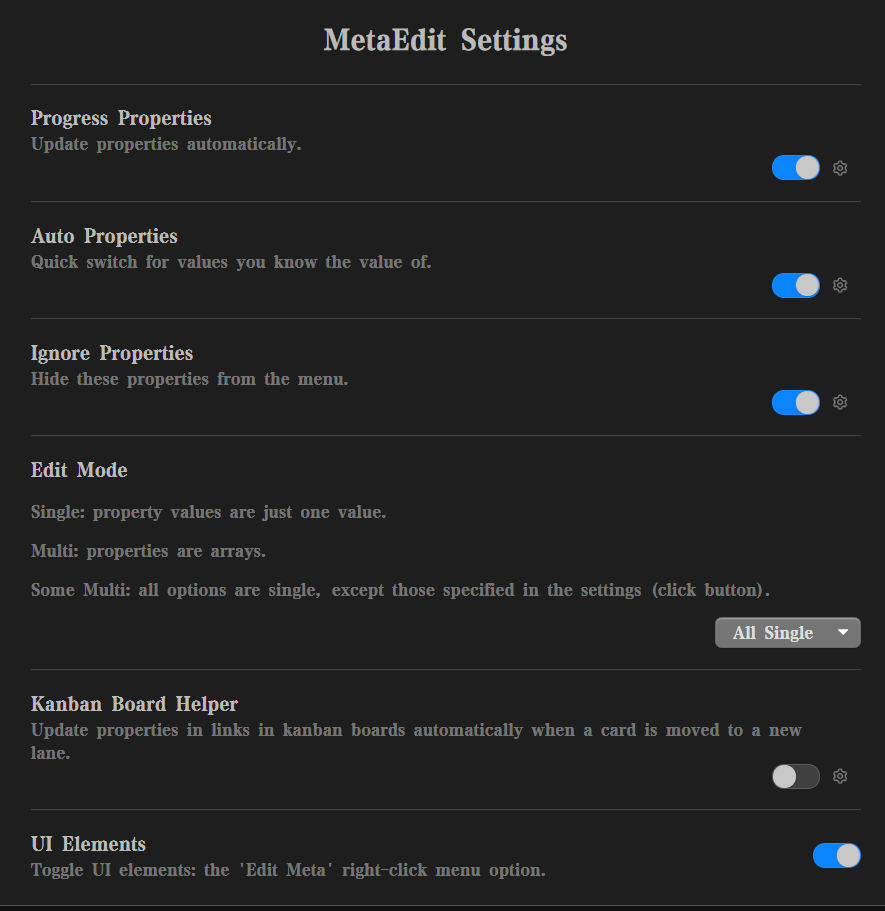Click the Auto Properties section title
Screen dimensions: 885x911
pyautogui.click(x=104, y=236)
